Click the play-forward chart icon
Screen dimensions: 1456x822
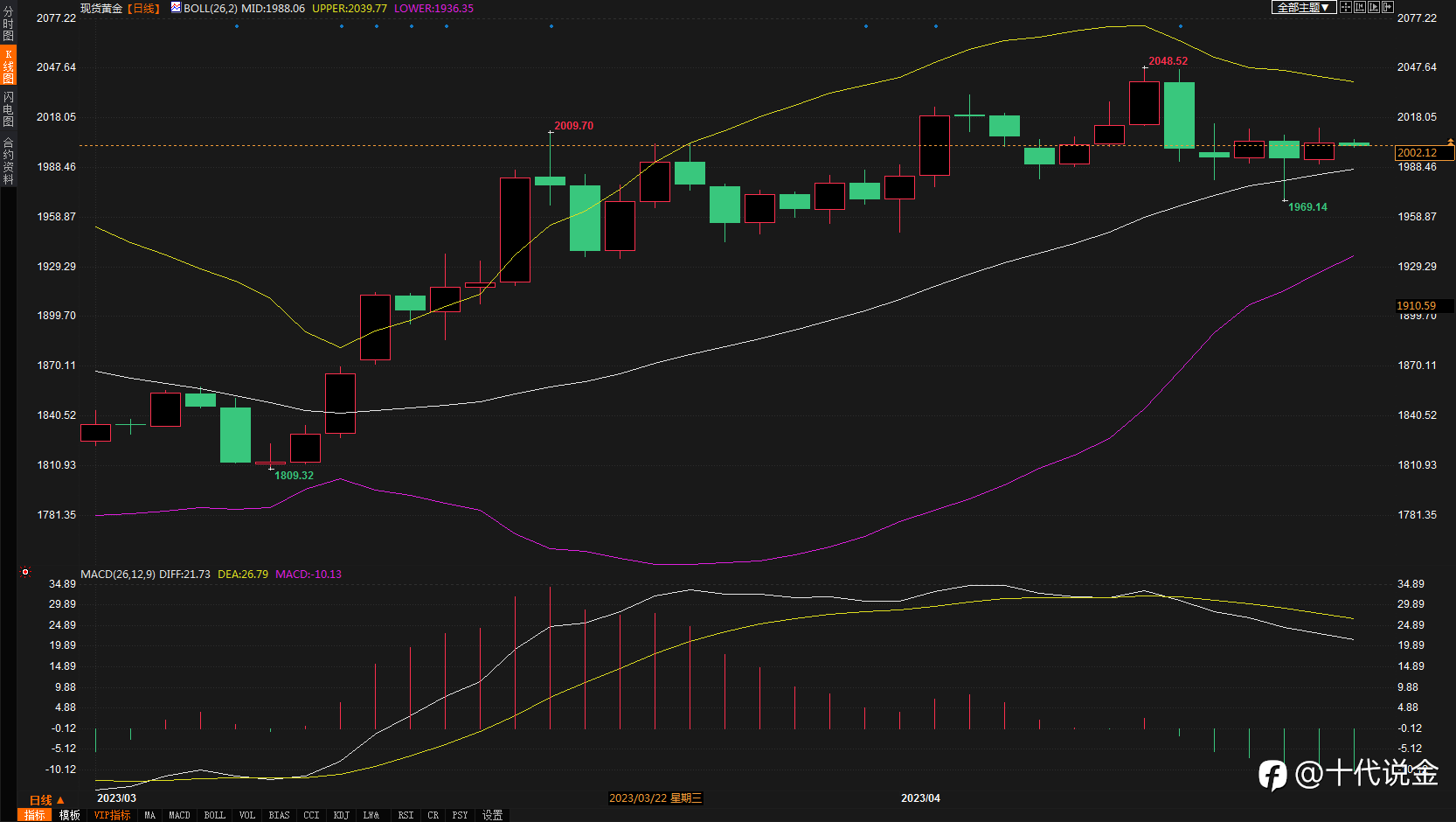pyautogui.click(x=1374, y=7)
